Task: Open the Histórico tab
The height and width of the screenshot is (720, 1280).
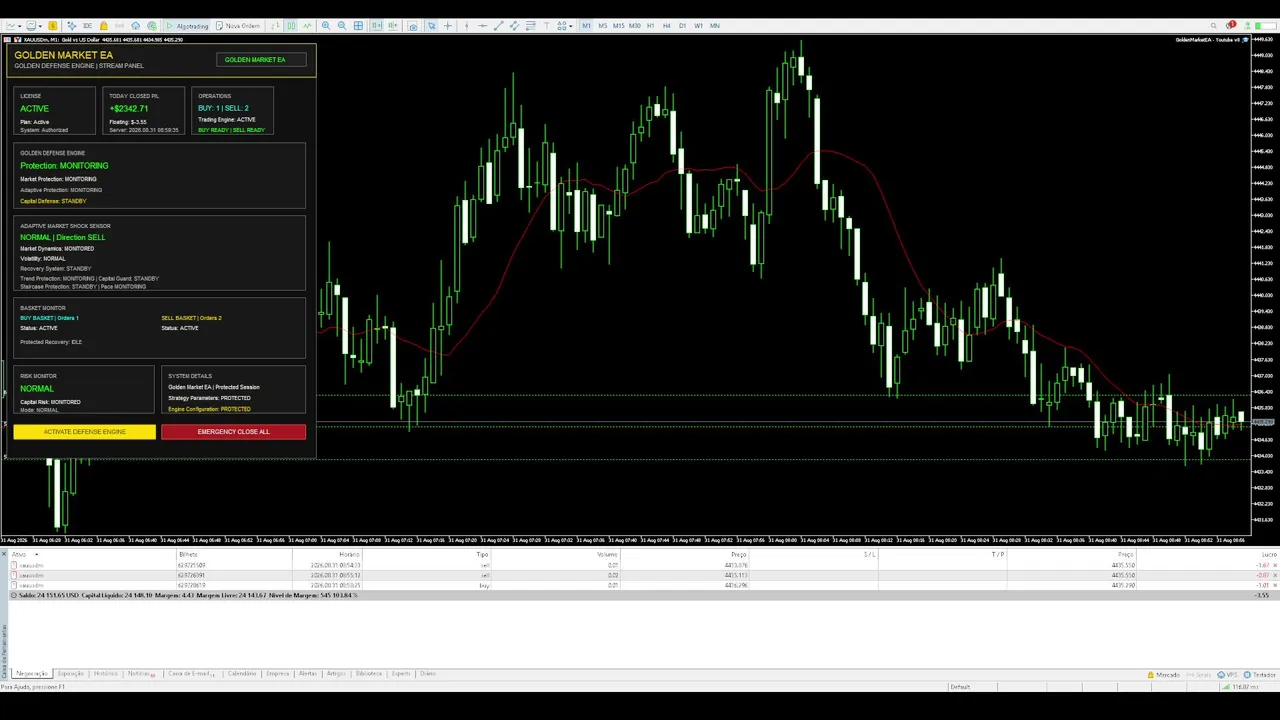Action: point(106,674)
